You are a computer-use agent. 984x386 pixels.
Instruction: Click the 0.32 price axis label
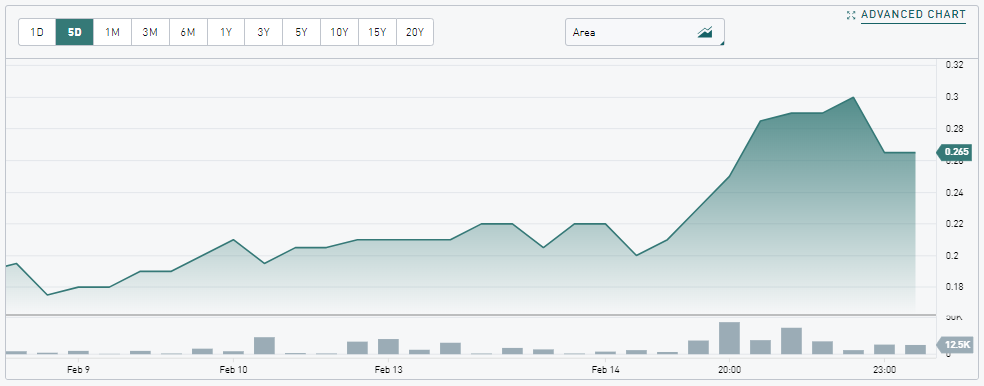[x=954, y=65]
